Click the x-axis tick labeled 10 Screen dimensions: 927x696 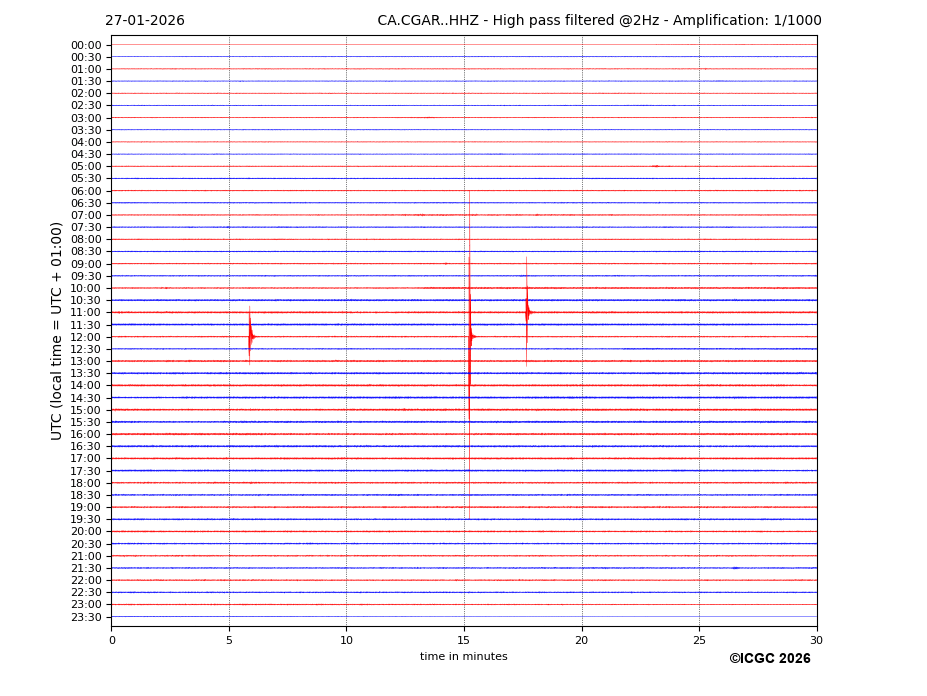pos(346,640)
